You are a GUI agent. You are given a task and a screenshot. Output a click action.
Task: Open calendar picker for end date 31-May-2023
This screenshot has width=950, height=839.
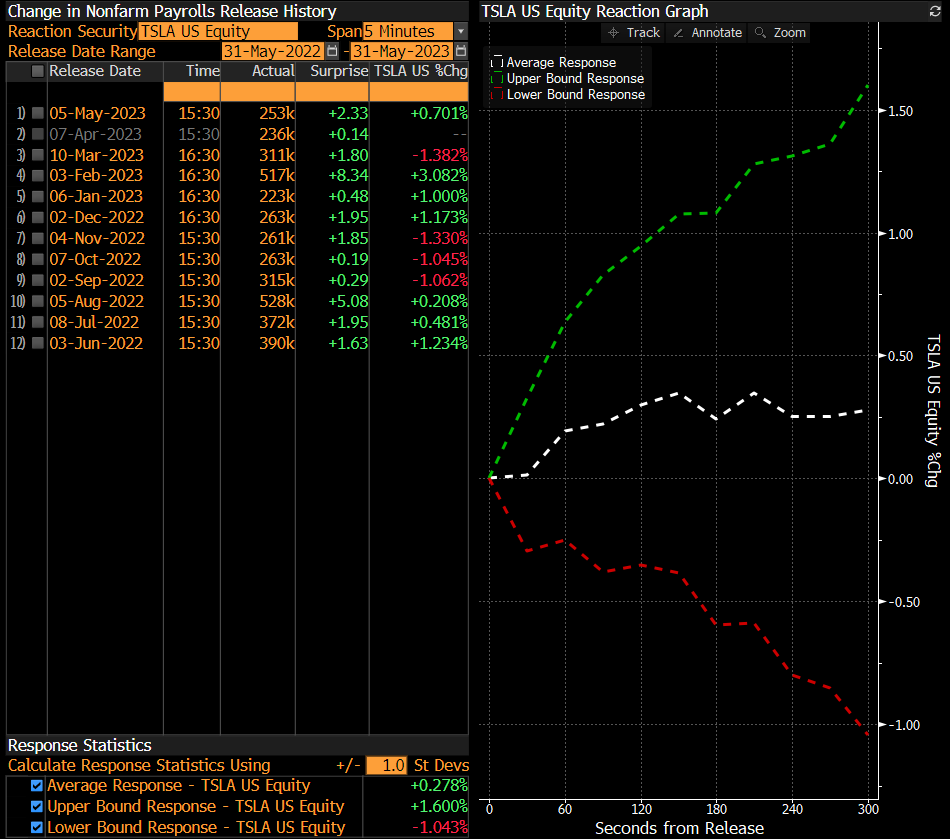461,51
